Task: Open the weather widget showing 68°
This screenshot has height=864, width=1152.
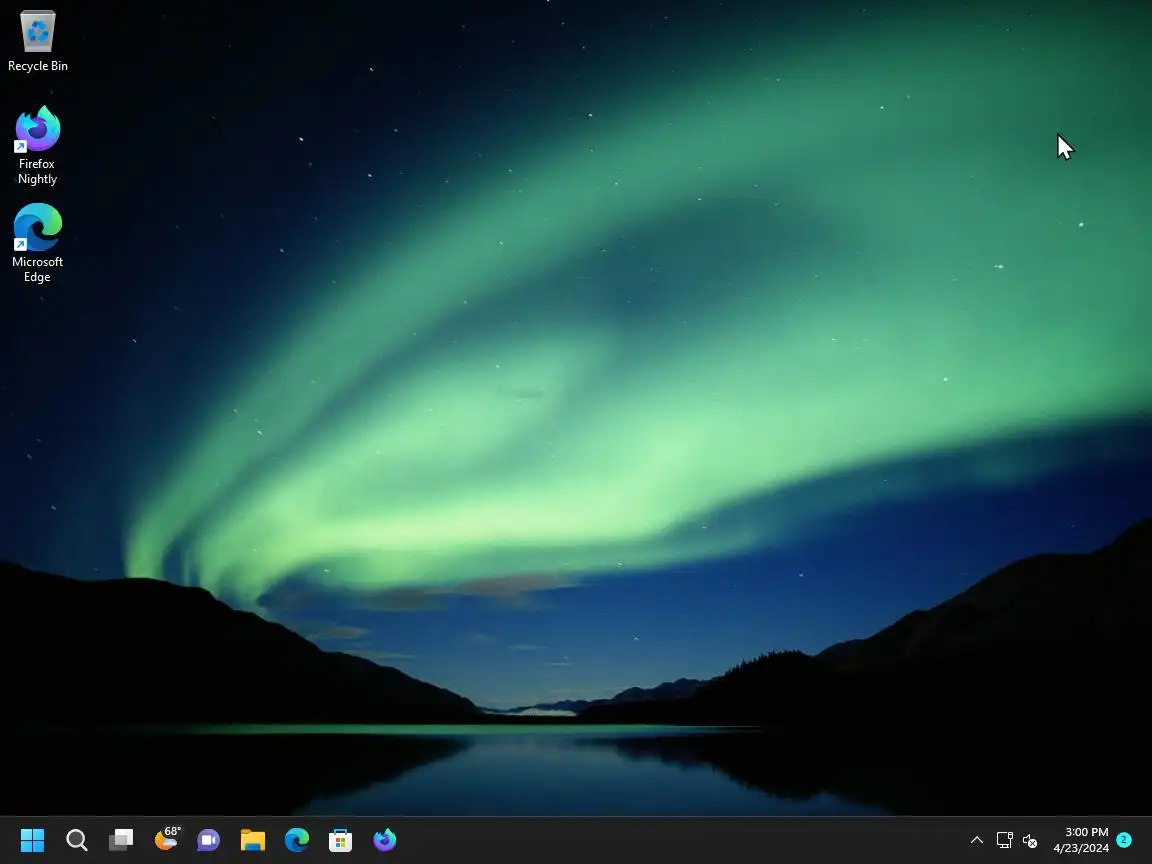Action: (167, 838)
